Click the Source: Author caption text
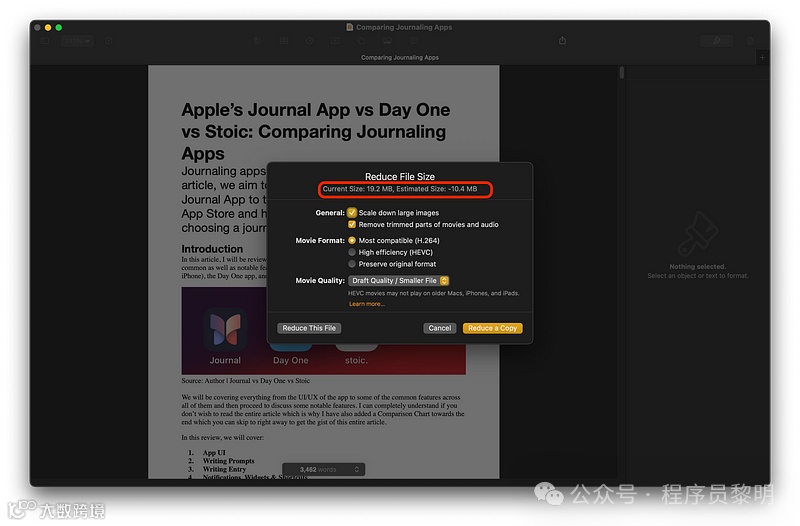 [x=245, y=381]
